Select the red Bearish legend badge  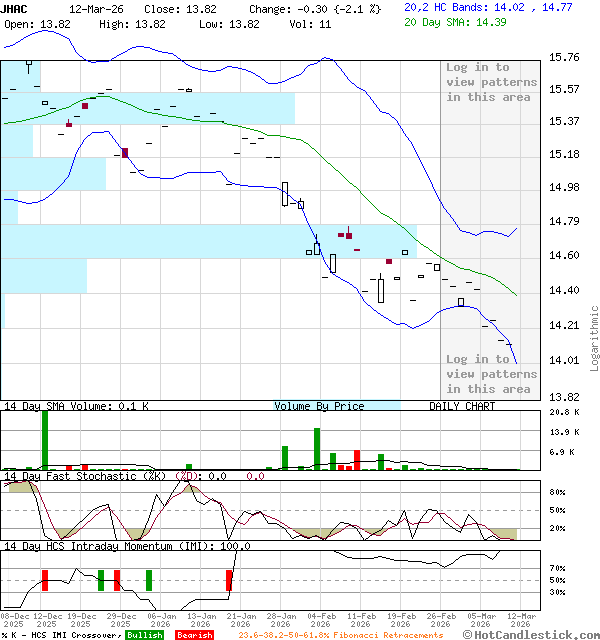194,635
